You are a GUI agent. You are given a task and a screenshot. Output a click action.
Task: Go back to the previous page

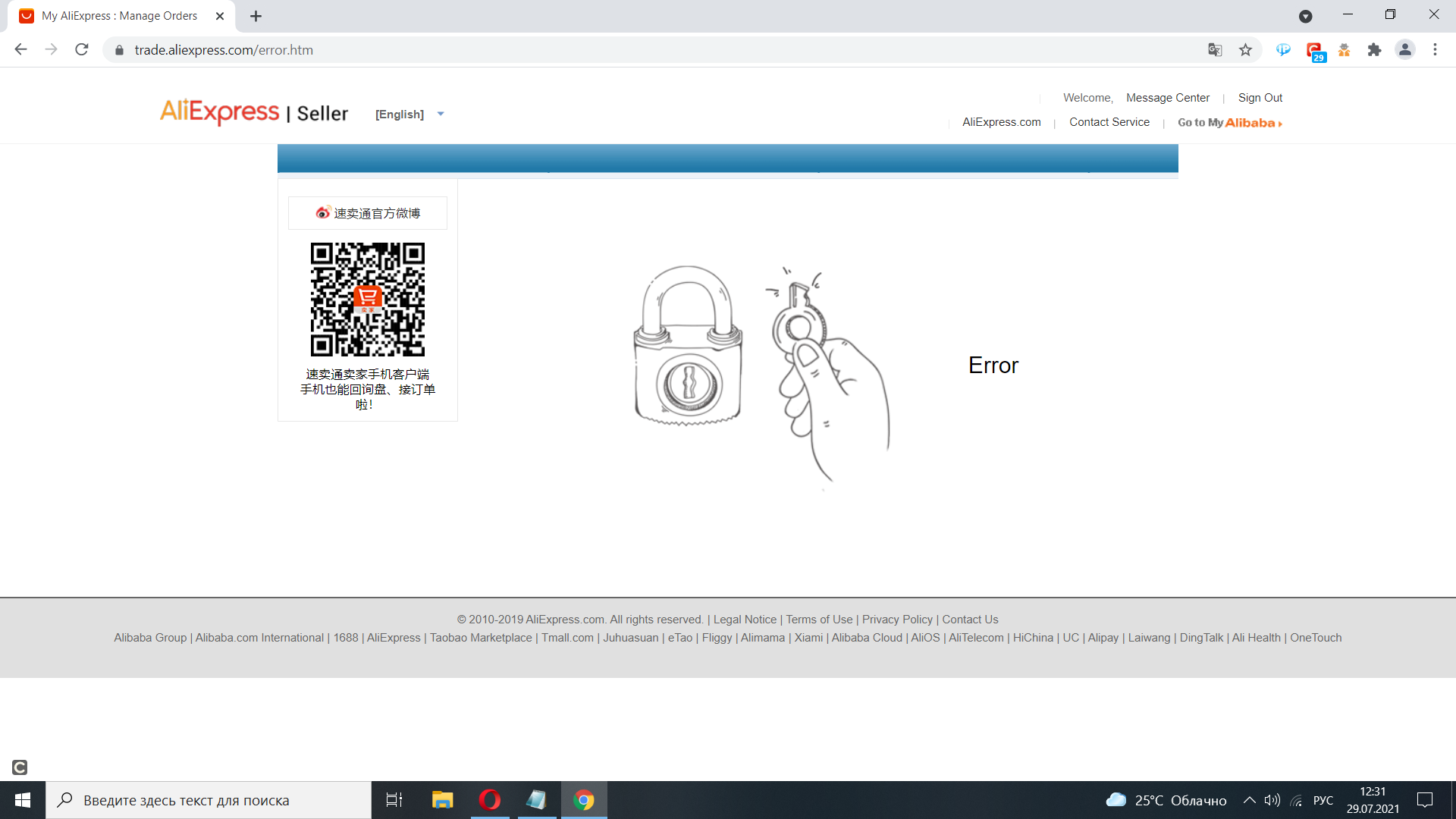coord(20,49)
